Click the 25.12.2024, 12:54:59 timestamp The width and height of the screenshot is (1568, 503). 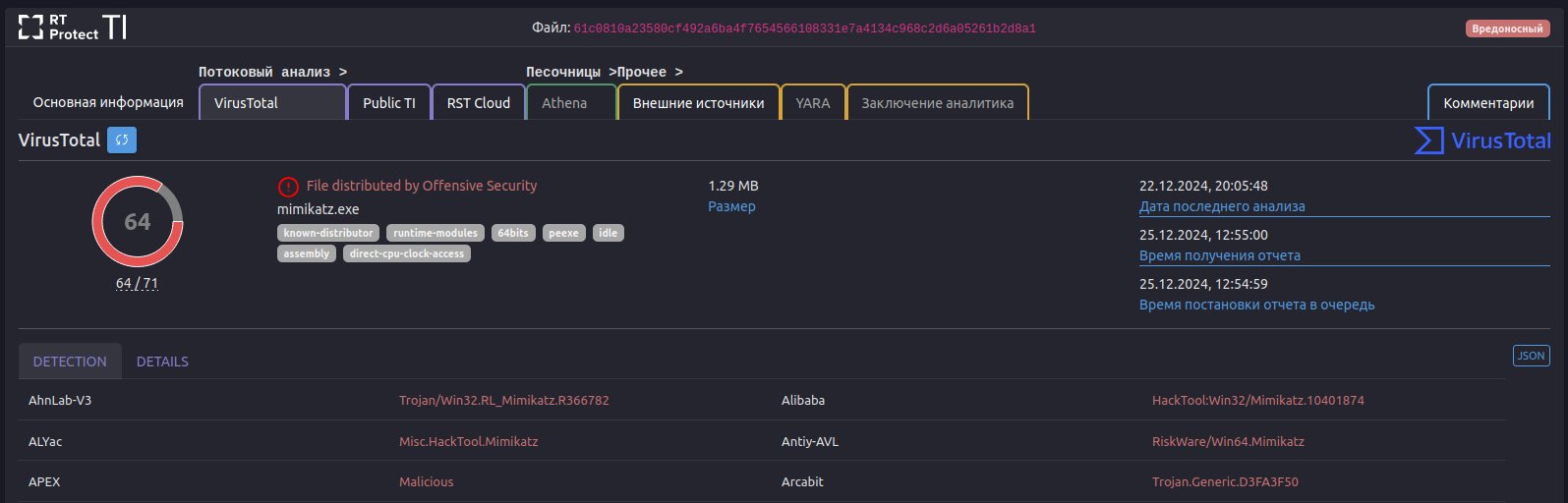click(1203, 284)
